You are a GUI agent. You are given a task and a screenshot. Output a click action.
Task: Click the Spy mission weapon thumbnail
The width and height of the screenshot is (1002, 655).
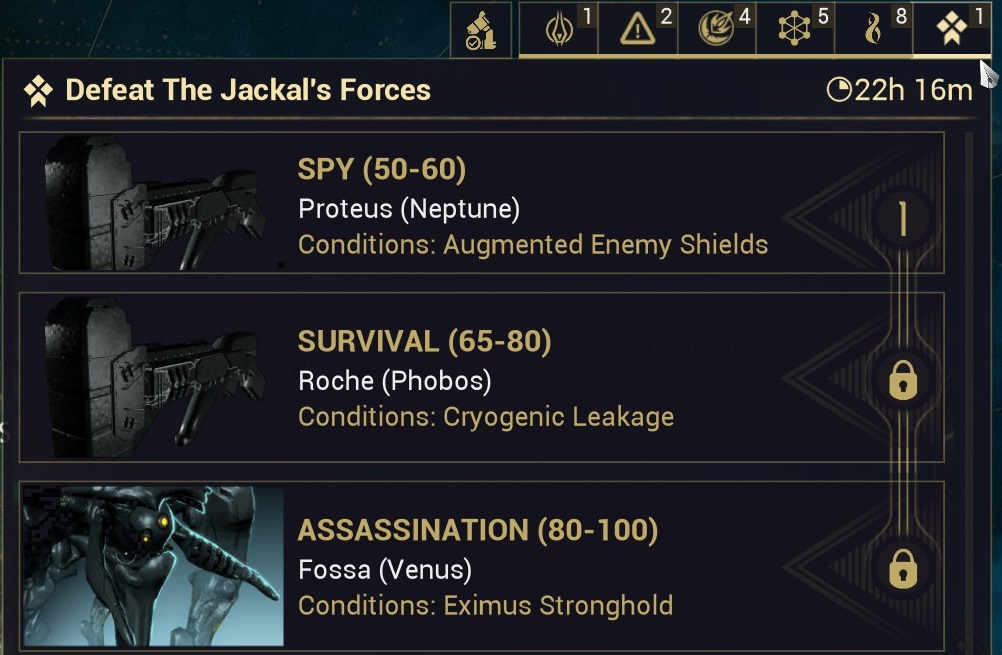(x=153, y=202)
